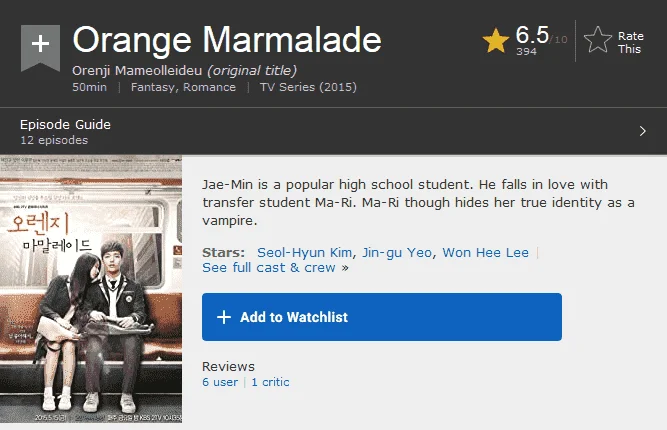Image resolution: width=667 pixels, height=430 pixels.
Task: Click the 6.5 rating score
Action: point(532,35)
